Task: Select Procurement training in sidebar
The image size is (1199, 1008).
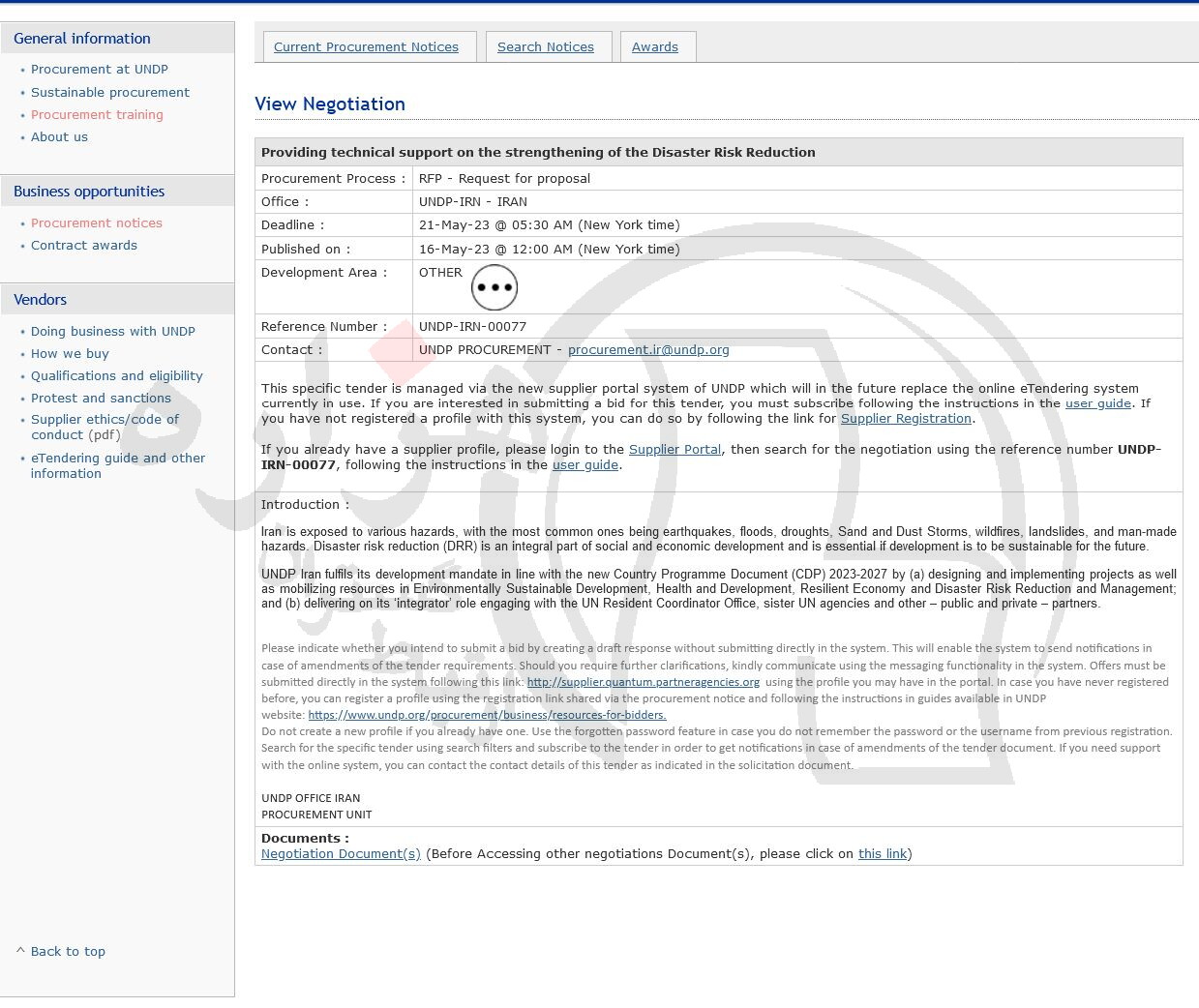Action: pyautogui.click(x=97, y=115)
